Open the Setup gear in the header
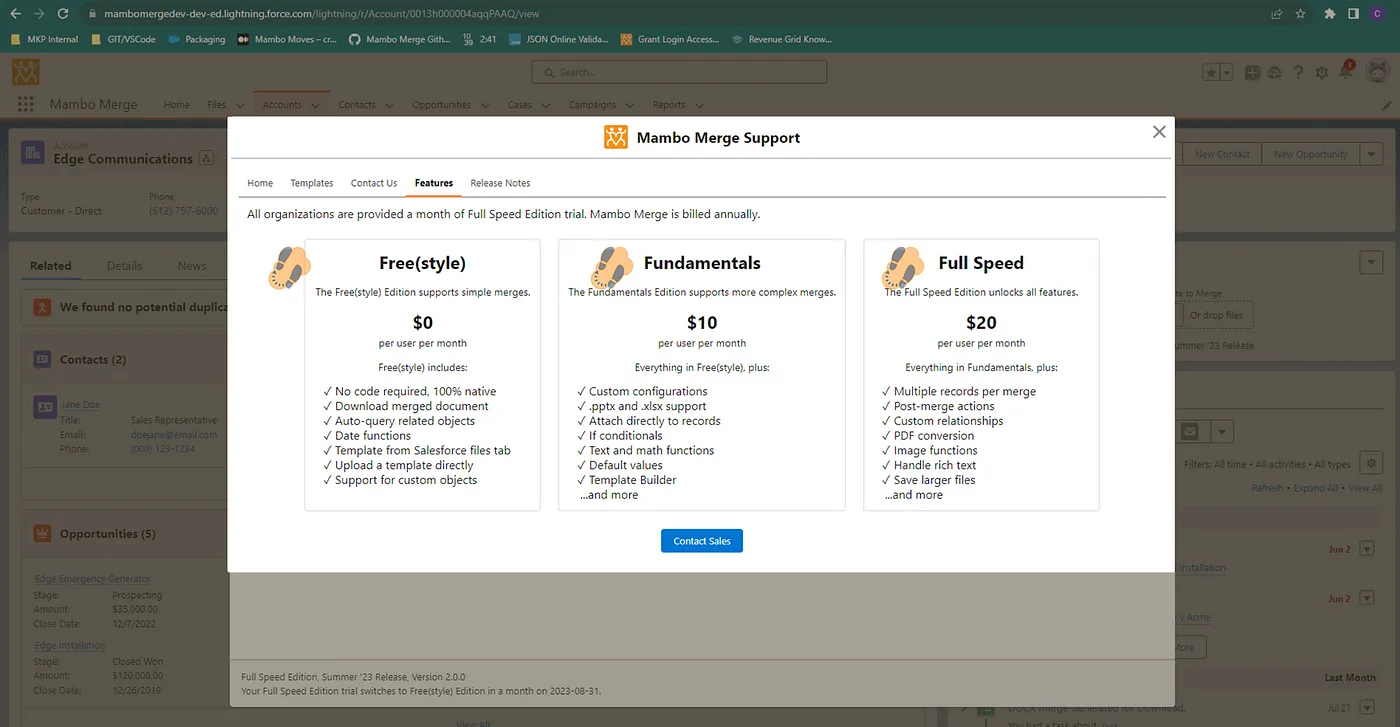Viewport: 1400px width, 727px height. pos(1322,73)
